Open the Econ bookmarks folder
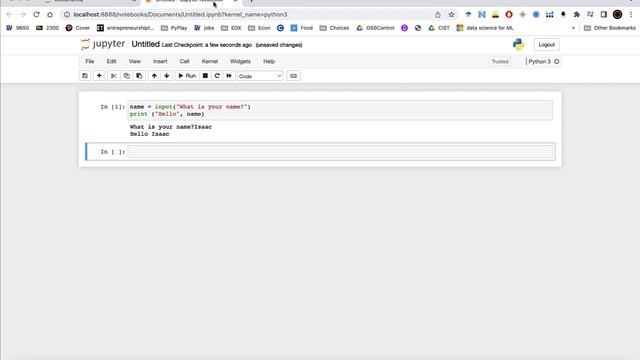This screenshot has width=640, height=360. pyautogui.click(x=259, y=28)
